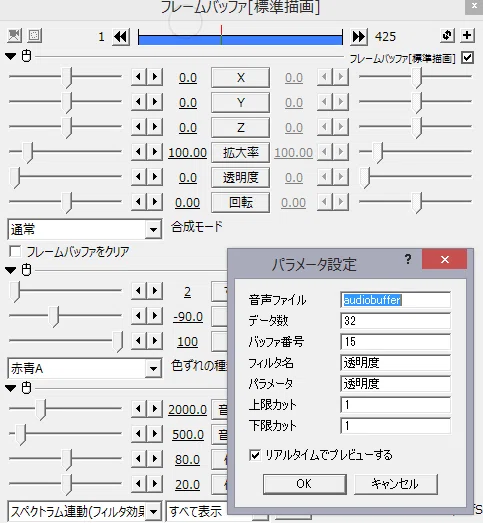Click the 上限カット input field
This screenshot has height=523, width=483.
pos(395,405)
